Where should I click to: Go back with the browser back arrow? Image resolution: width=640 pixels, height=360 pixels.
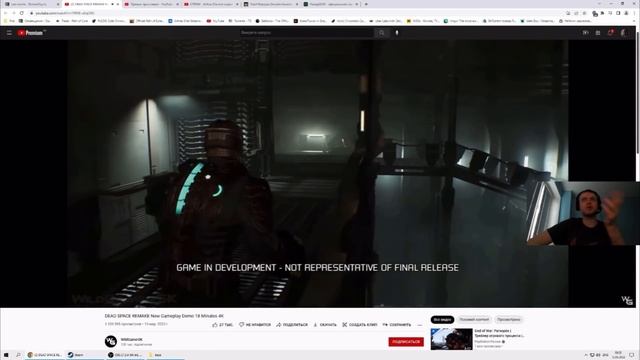pyautogui.click(x=5, y=13)
